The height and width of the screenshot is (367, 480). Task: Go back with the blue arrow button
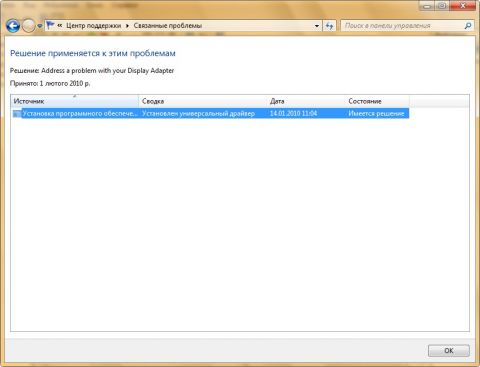click(13, 26)
